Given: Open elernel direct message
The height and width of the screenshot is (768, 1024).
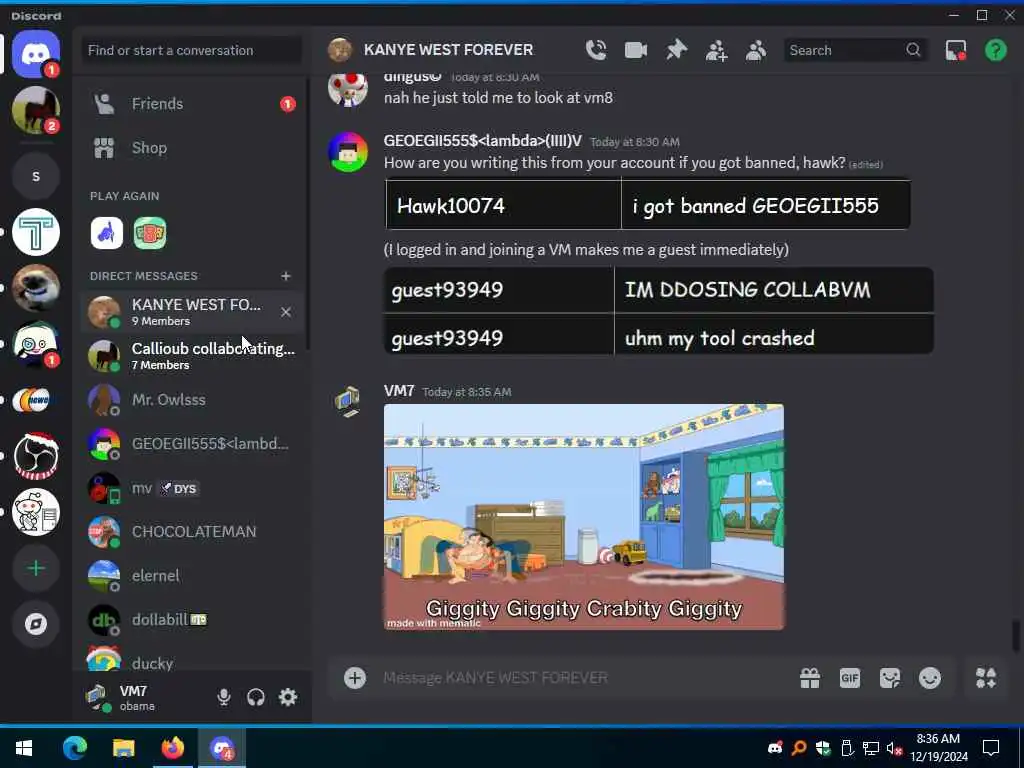Looking at the screenshot, I should coord(193,575).
